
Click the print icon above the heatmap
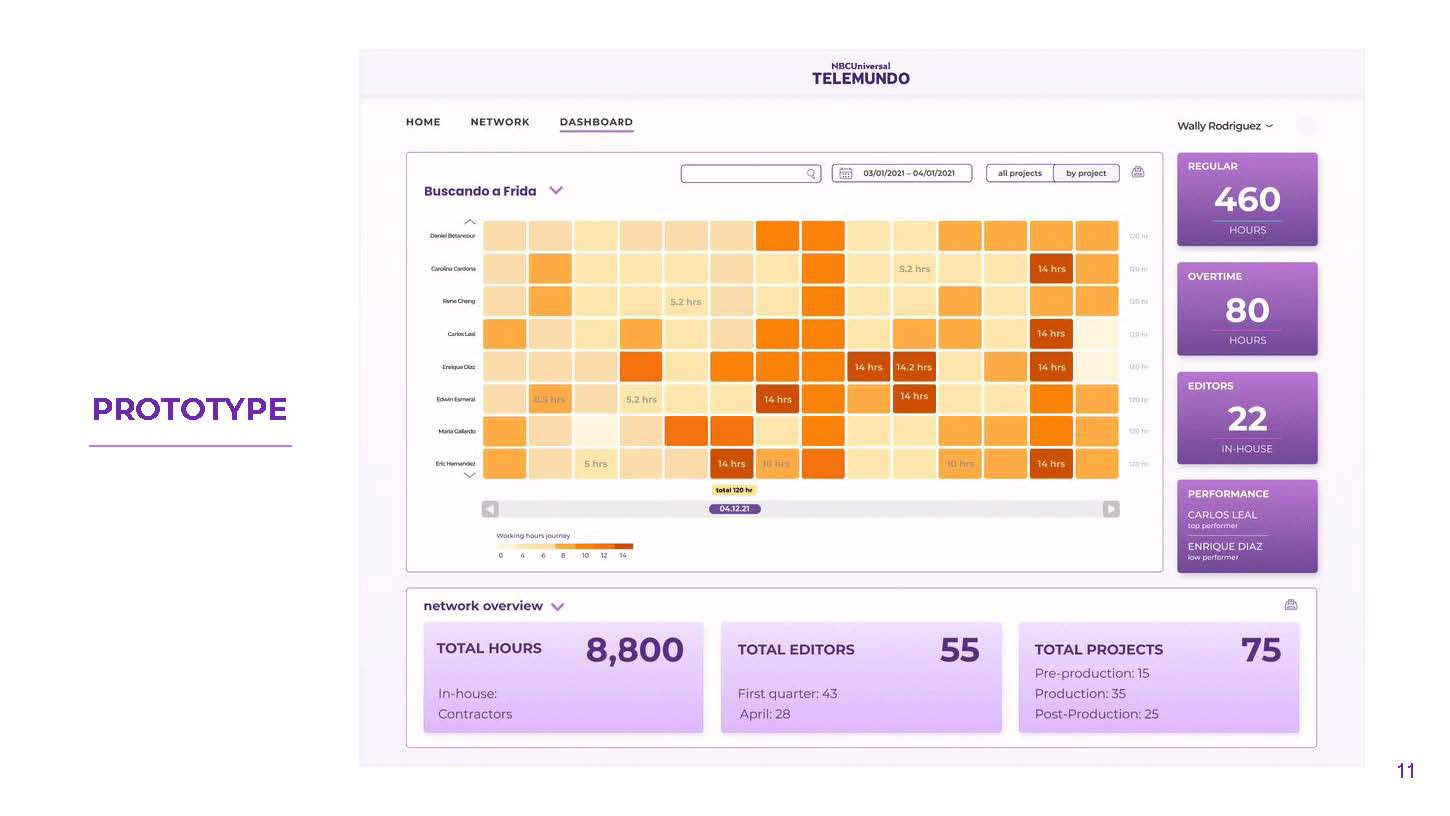point(1137,172)
